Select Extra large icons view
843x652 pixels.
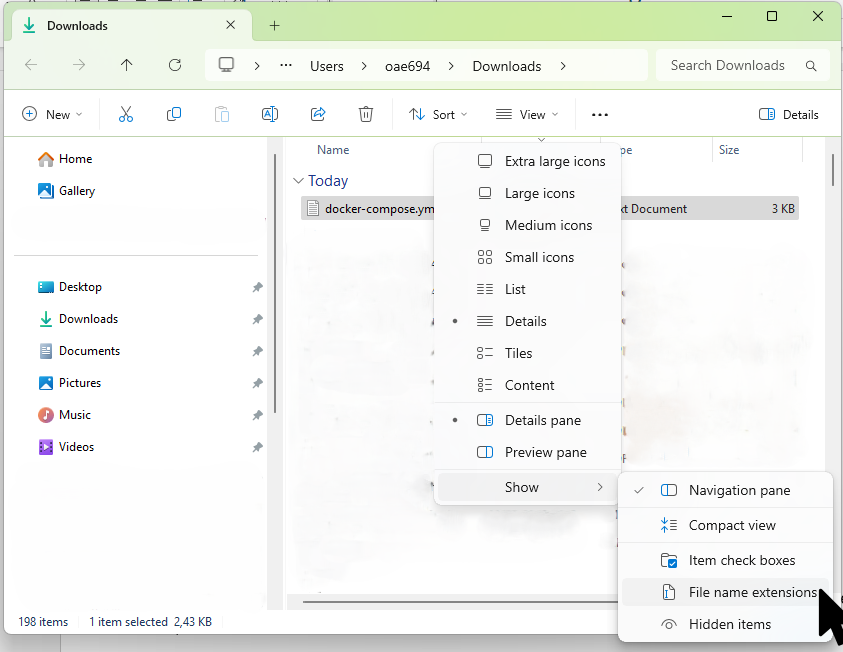(x=554, y=161)
